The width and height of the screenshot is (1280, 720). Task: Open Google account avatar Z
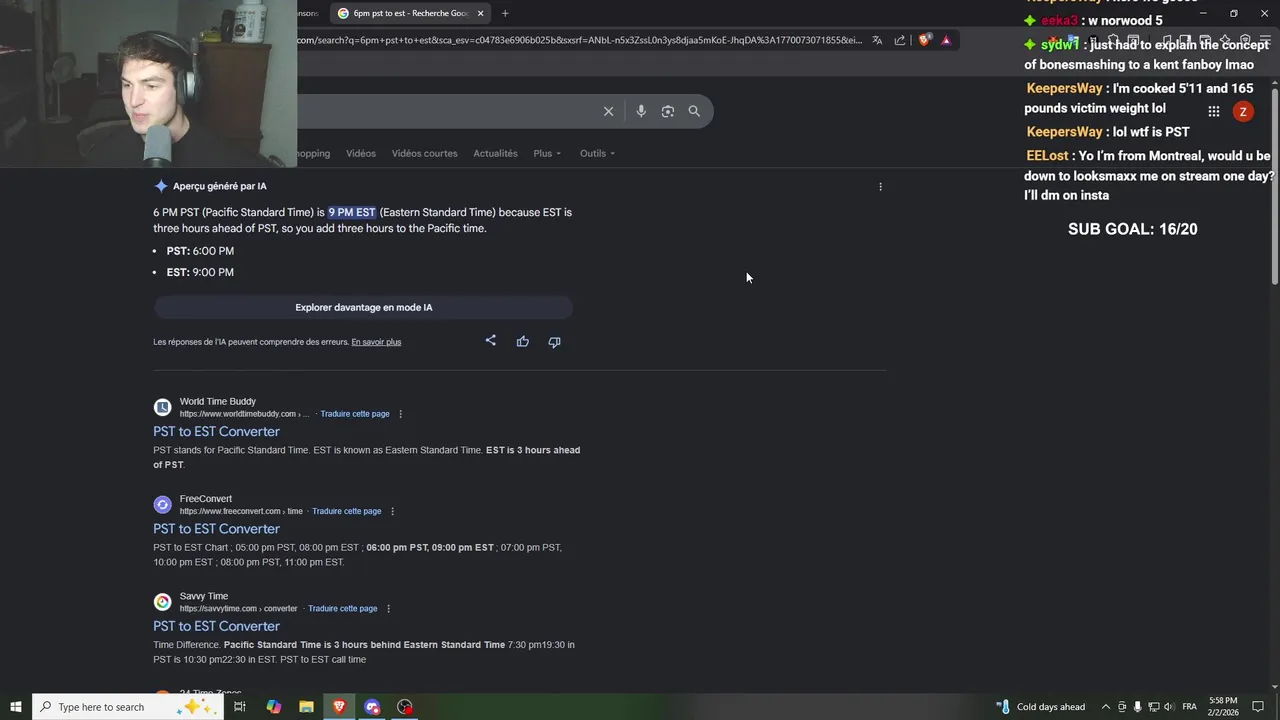1243,112
